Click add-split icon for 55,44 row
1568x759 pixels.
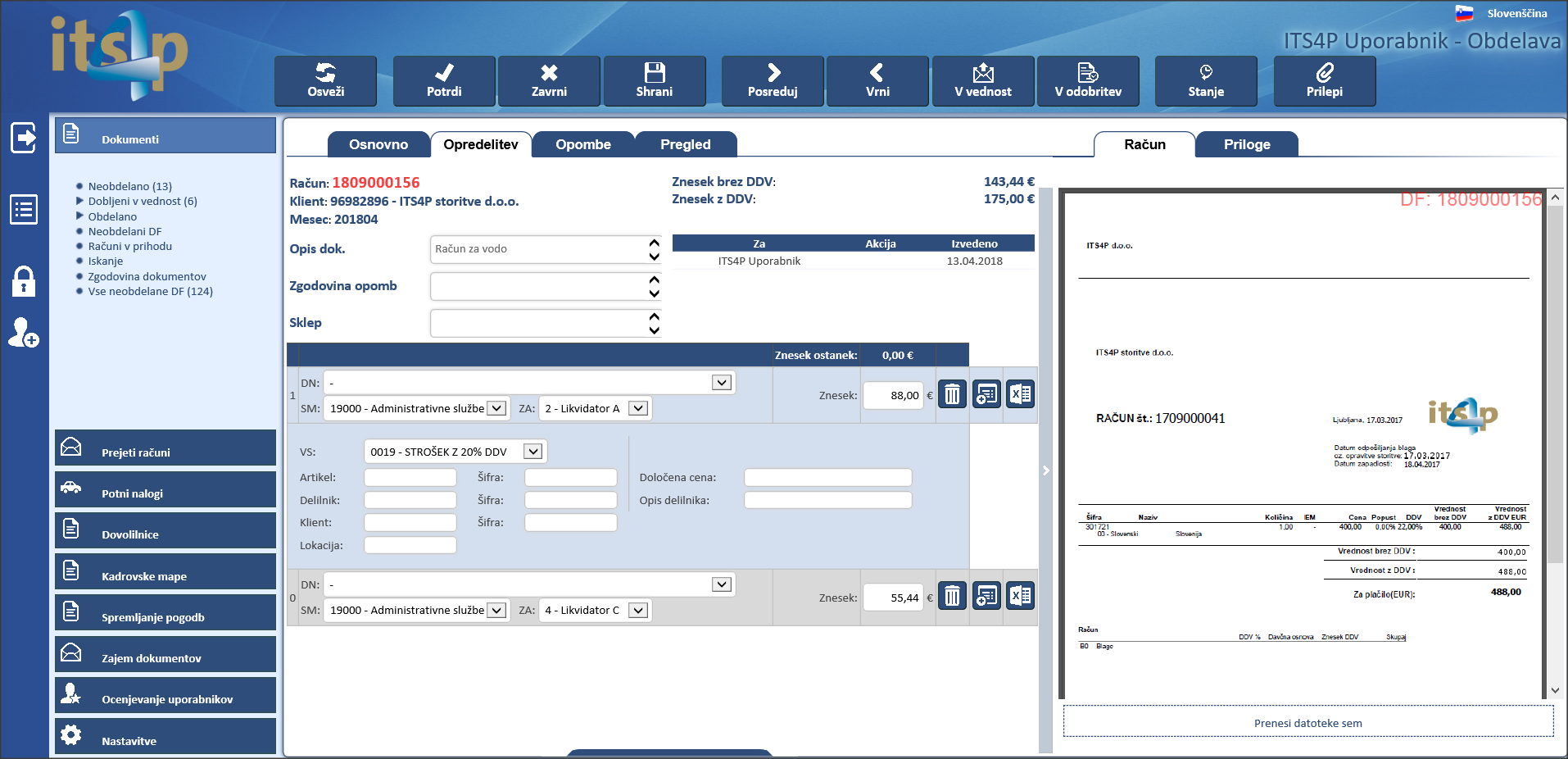(x=986, y=596)
